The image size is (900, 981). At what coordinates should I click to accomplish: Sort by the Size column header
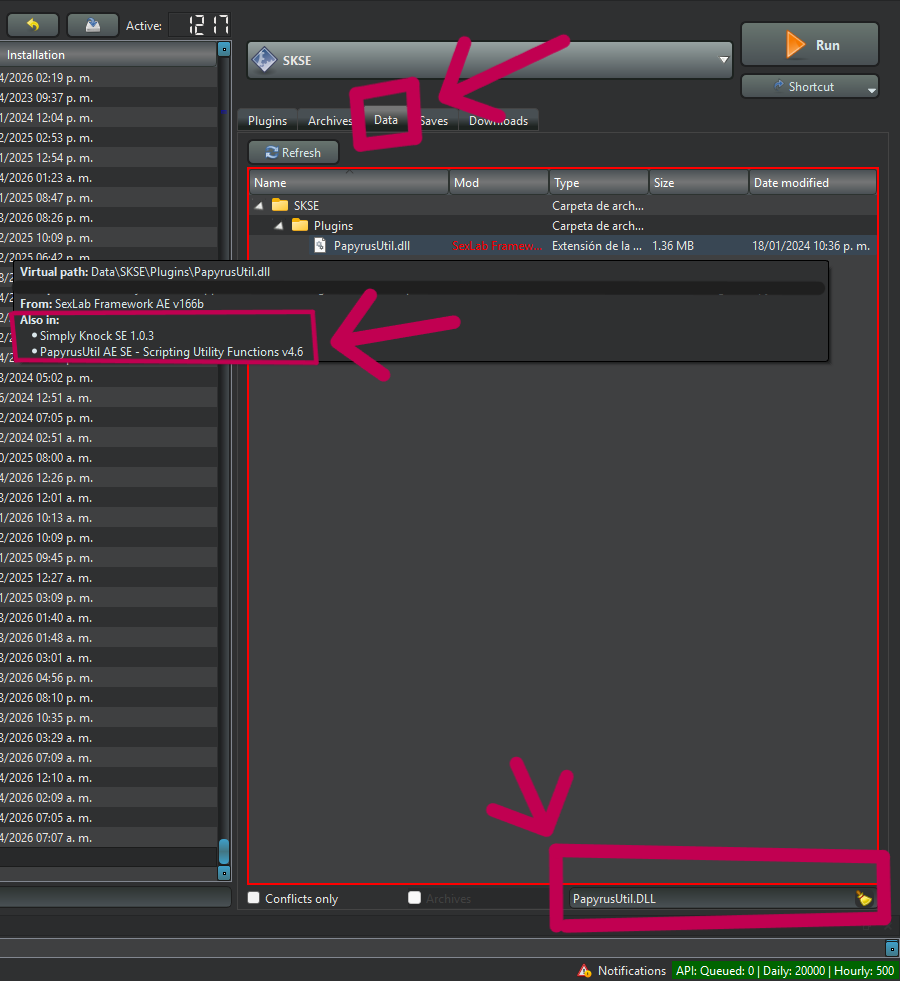click(699, 183)
